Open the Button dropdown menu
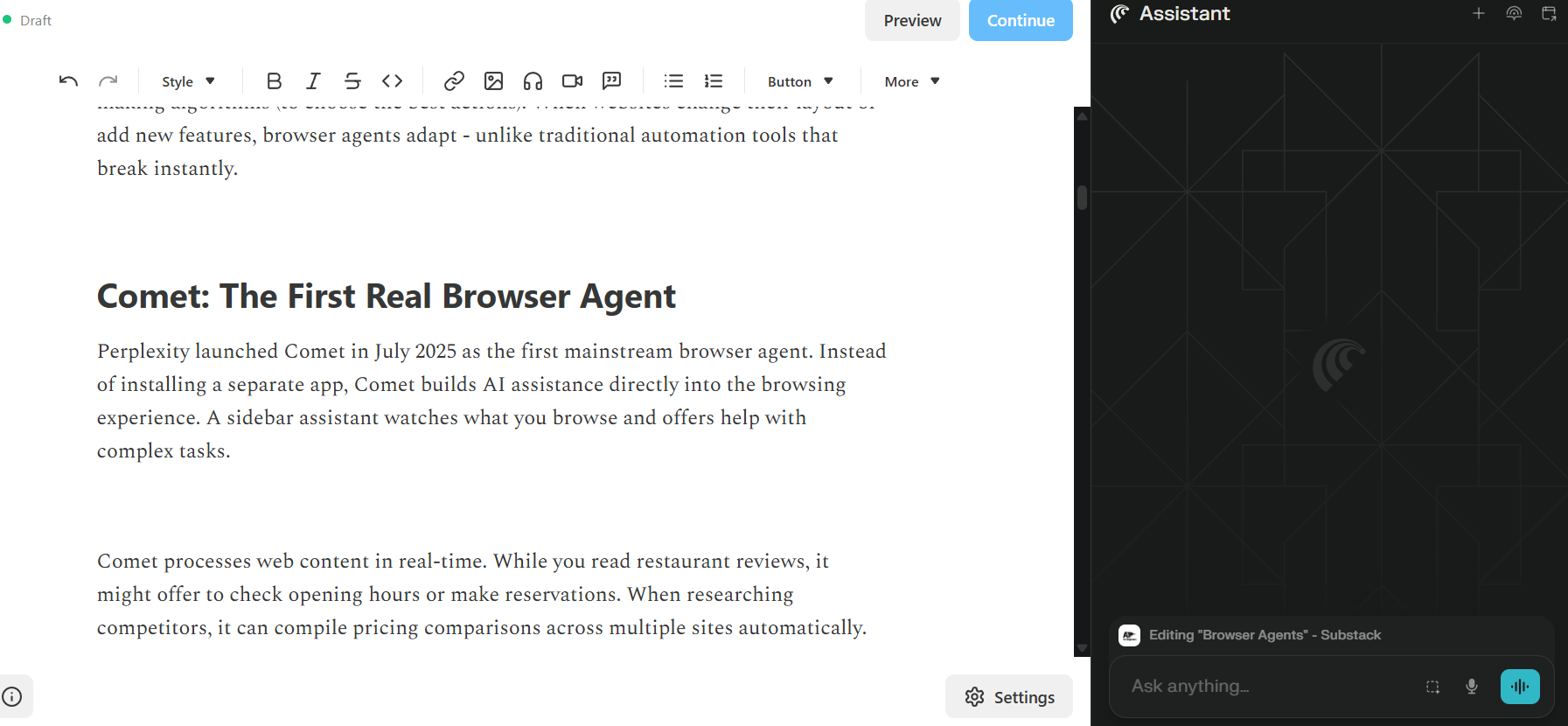 point(800,81)
